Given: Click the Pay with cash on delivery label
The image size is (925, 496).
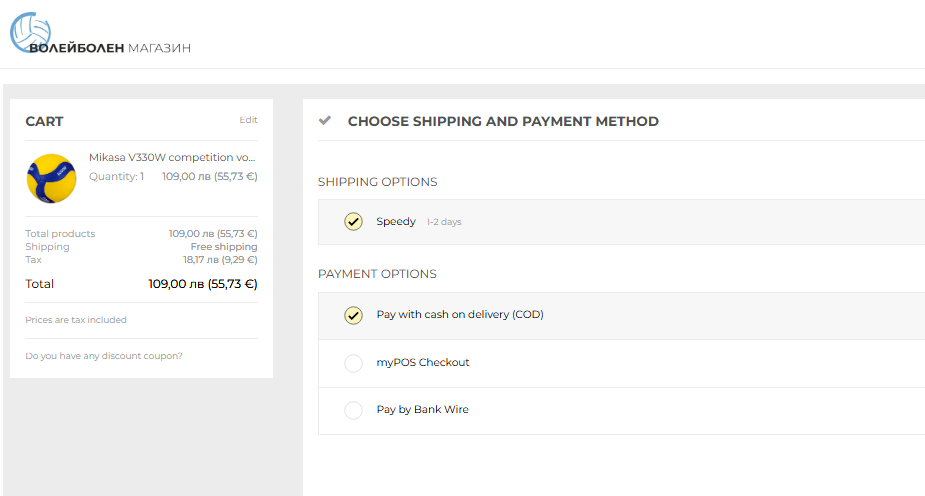Looking at the screenshot, I should (x=460, y=314).
